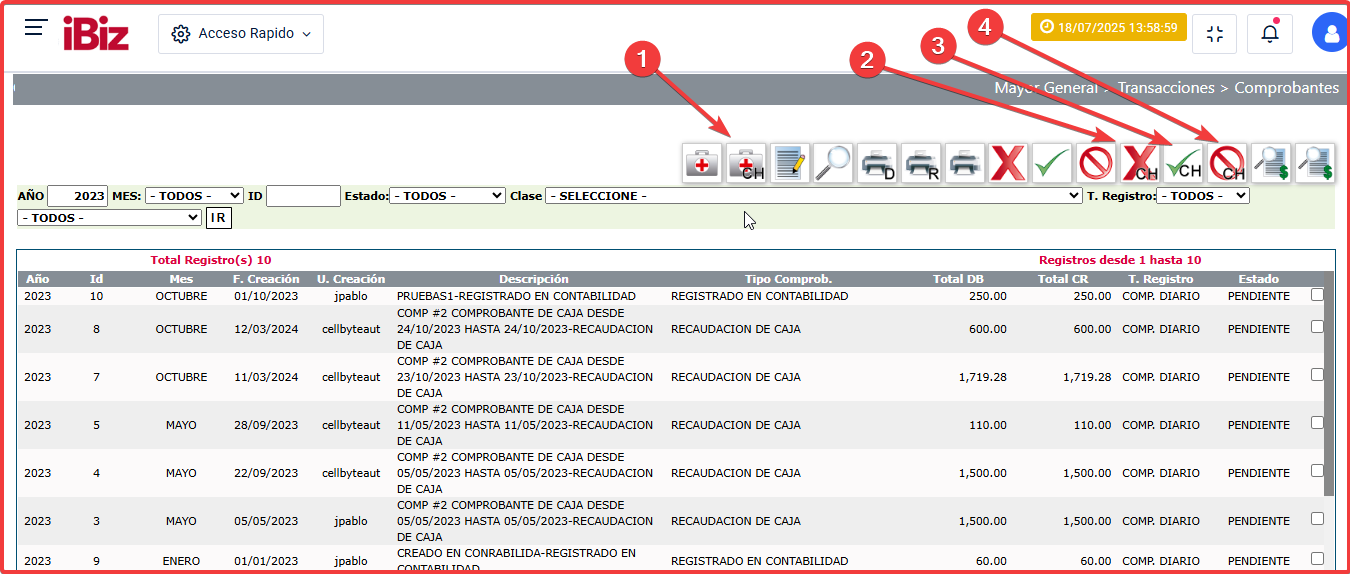Click the red prohibition icon without CH

(1096, 163)
